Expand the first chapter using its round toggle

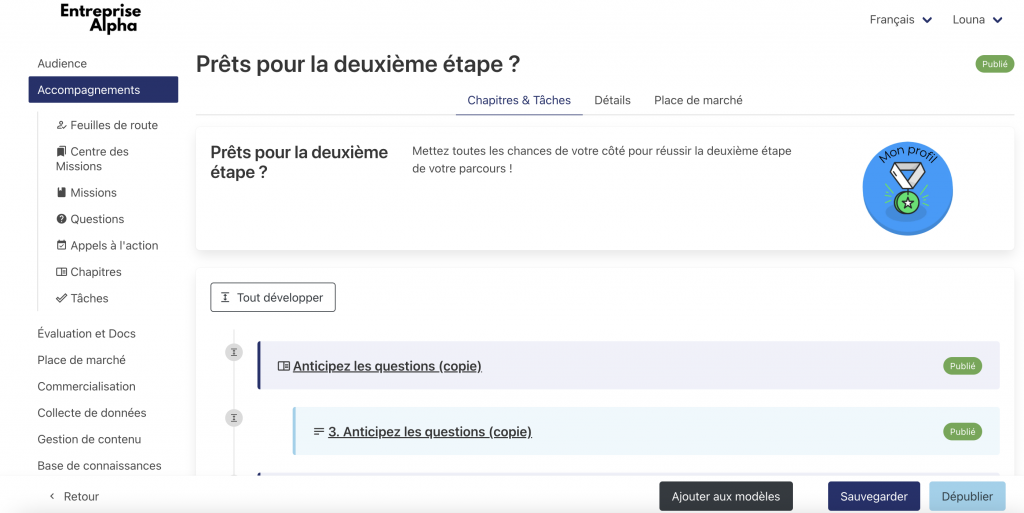click(x=234, y=352)
